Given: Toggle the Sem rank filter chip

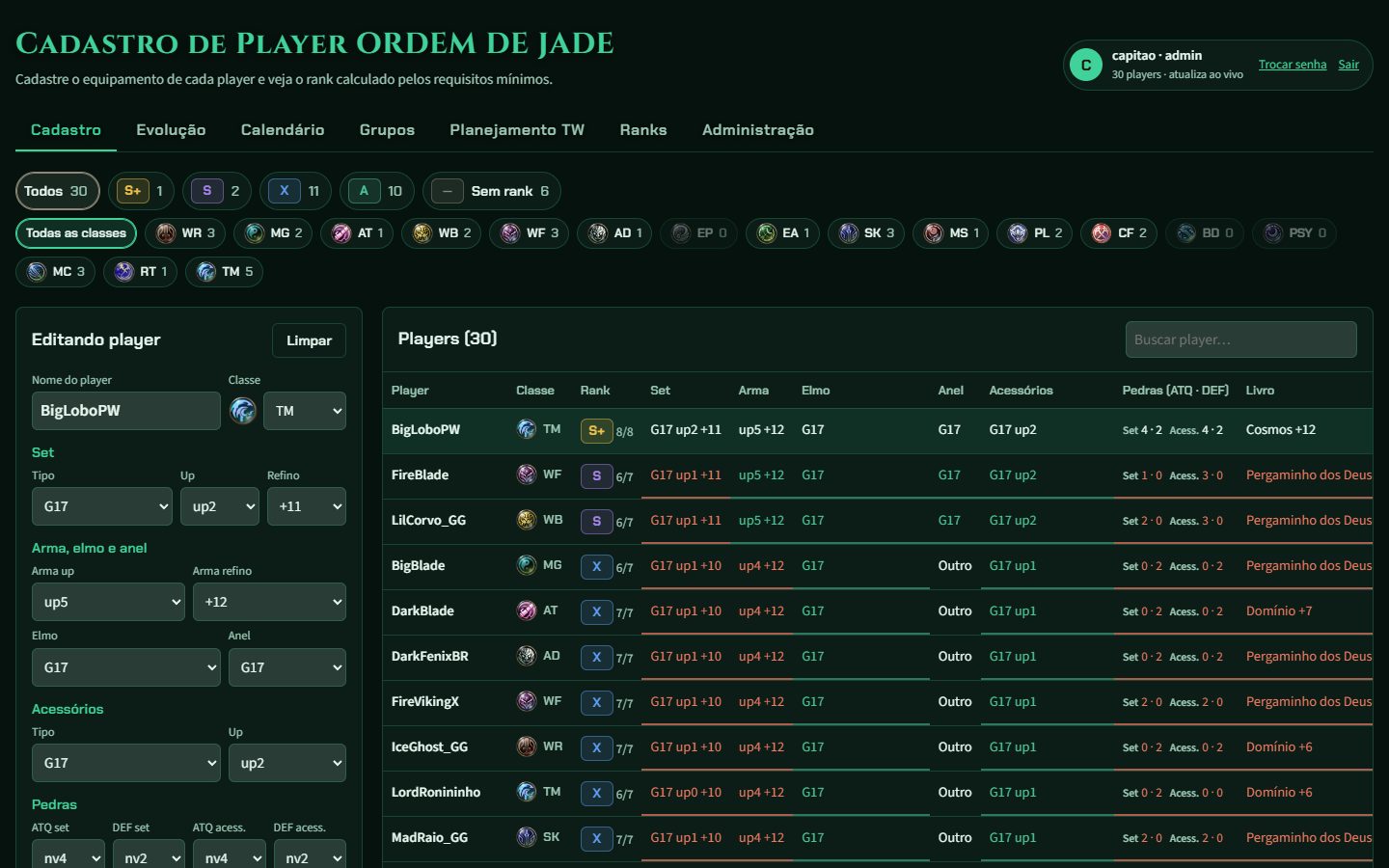Looking at the screenshot, I should [492, 191].
